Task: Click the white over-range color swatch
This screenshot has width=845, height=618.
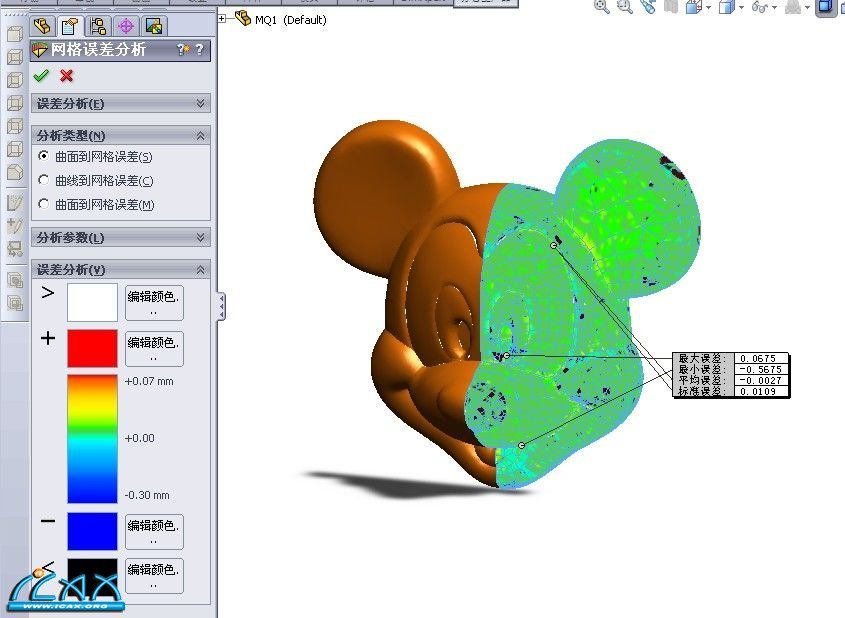Action: pos(92,302)
